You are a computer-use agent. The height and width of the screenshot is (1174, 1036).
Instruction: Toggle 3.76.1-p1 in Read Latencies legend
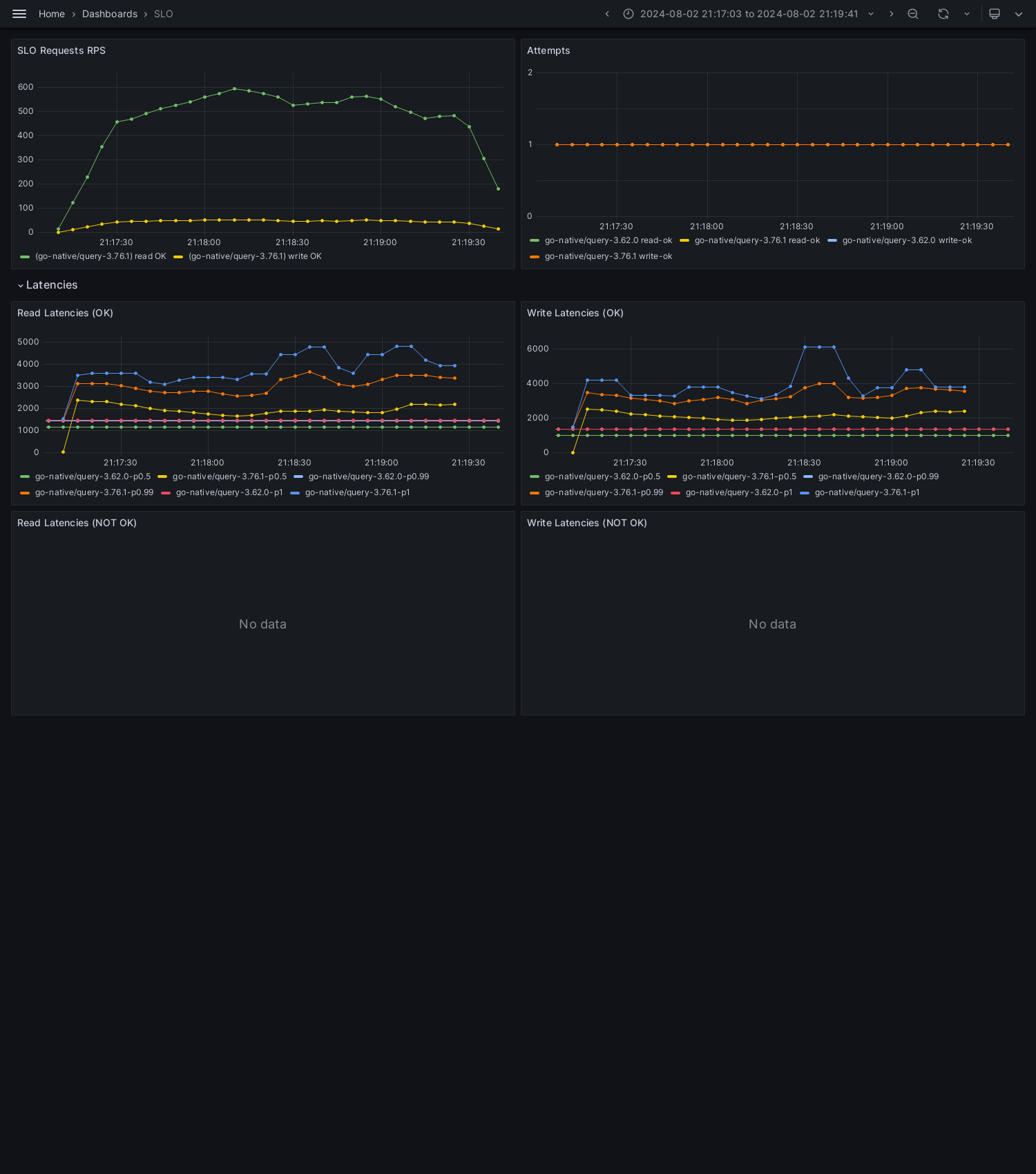[x=358, y=492]
